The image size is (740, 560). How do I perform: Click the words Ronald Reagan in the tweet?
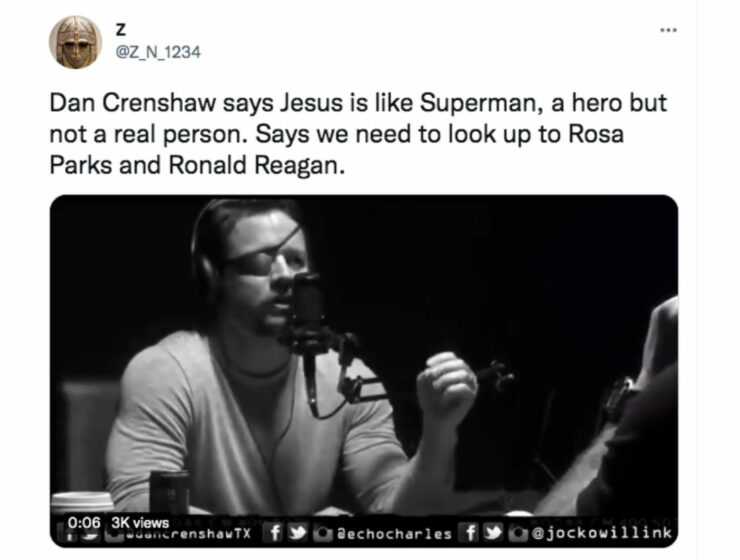(271, 165)
